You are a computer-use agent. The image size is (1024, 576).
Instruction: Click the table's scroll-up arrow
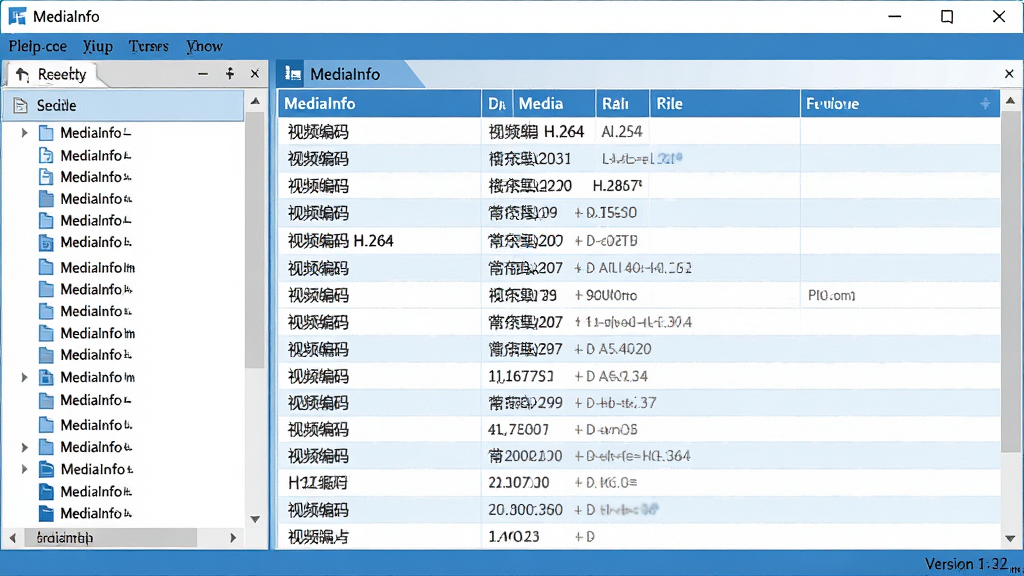[1010, 101]
